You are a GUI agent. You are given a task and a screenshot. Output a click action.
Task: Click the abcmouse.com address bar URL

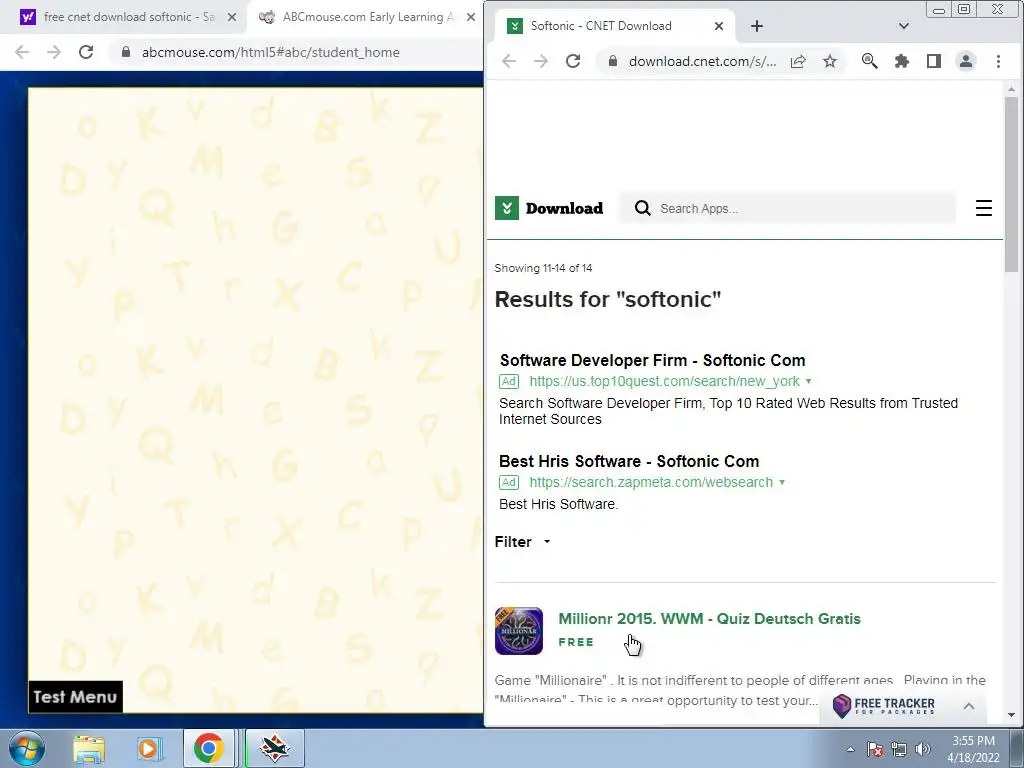[x=270, y=52]
